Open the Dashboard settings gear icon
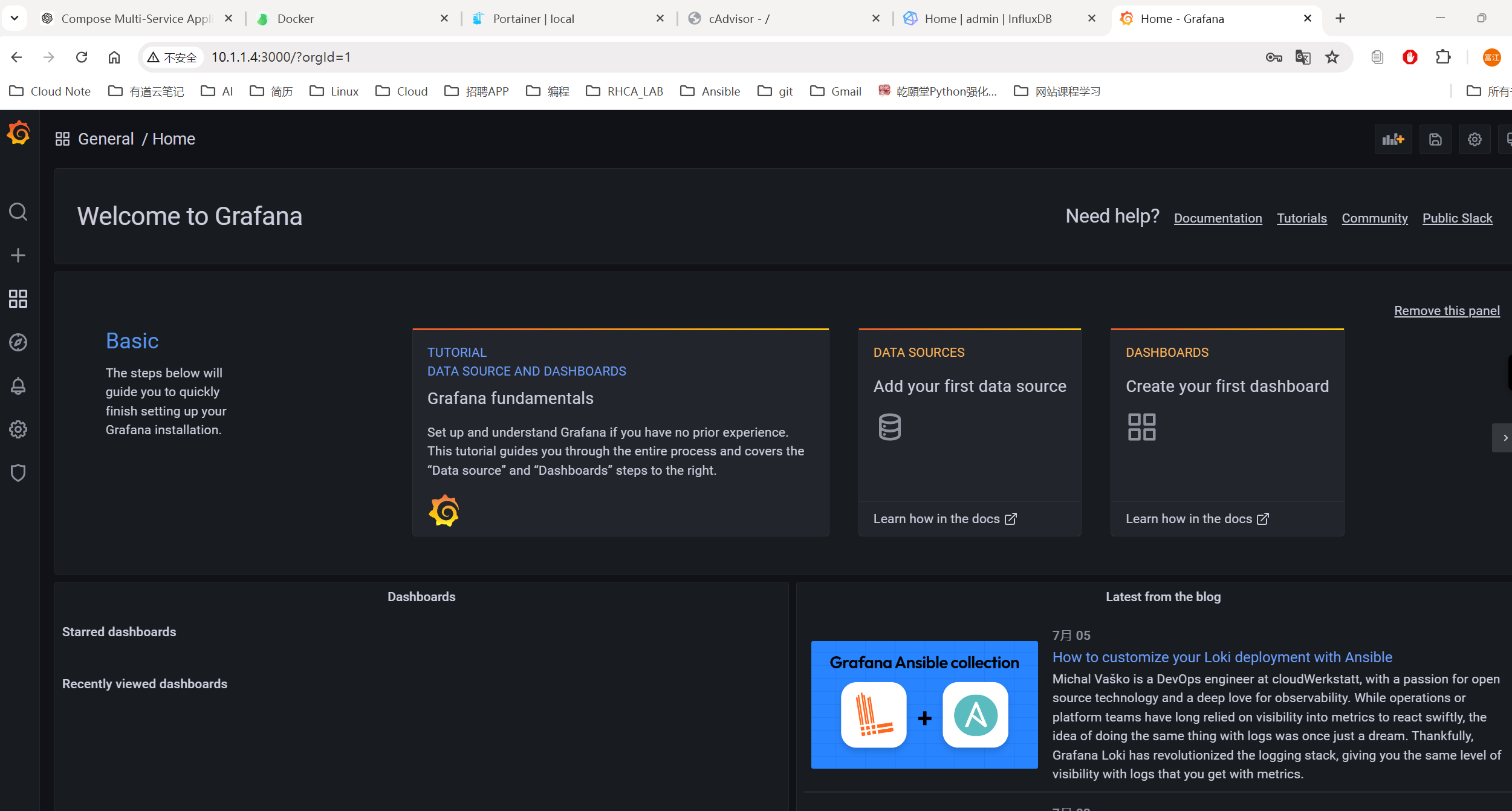 [1475, 140]
